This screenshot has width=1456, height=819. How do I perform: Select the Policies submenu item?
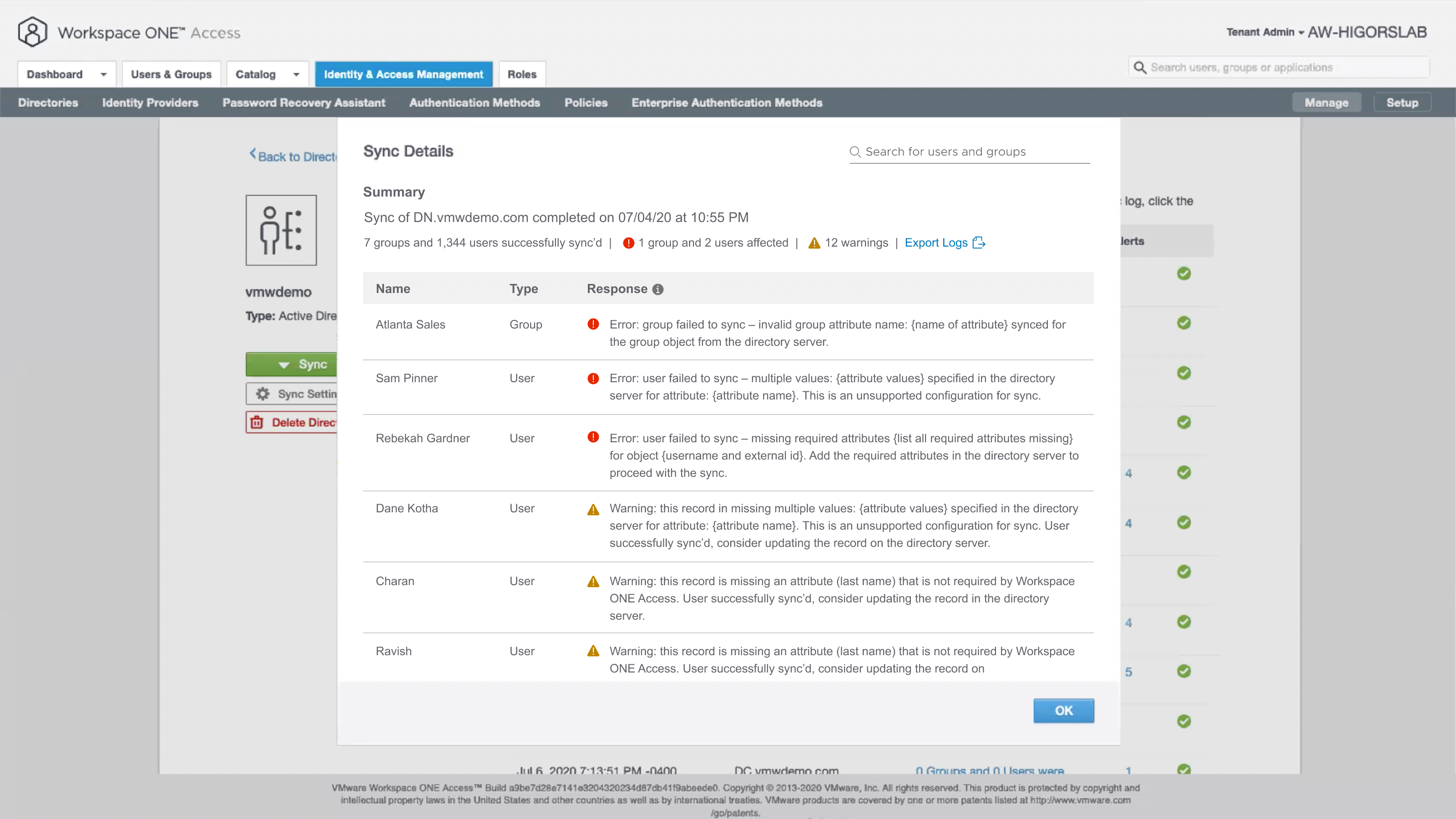(x=586, y=103)
